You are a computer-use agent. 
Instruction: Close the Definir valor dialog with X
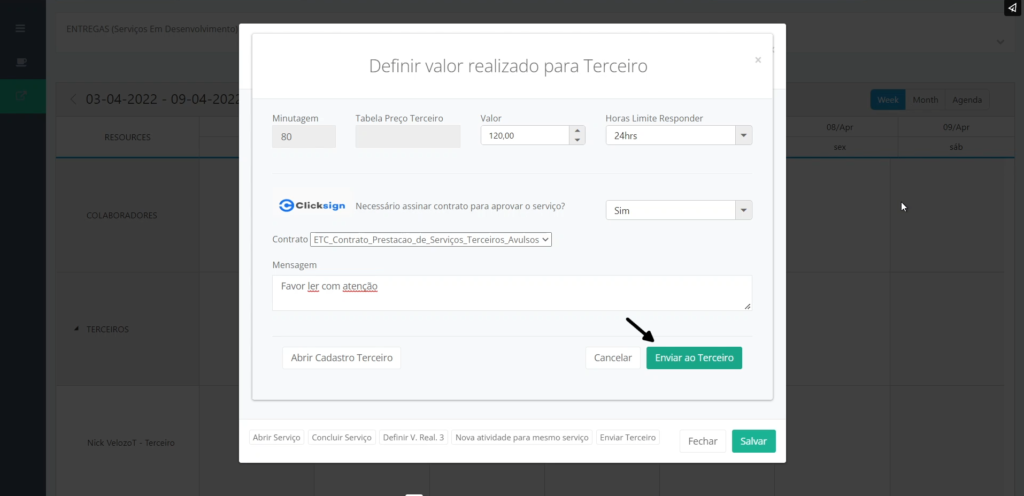[x=758, y=60]
